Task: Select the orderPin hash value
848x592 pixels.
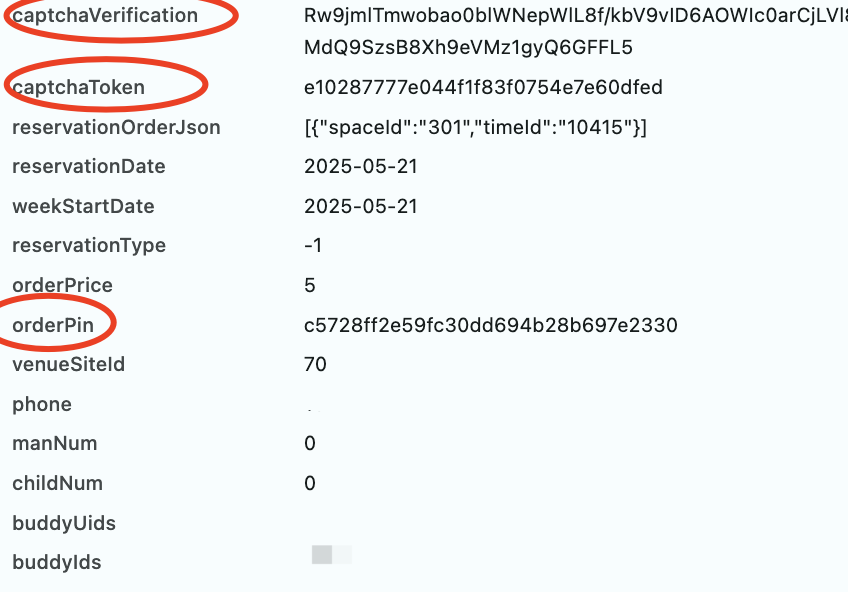Action: point(491,325)
